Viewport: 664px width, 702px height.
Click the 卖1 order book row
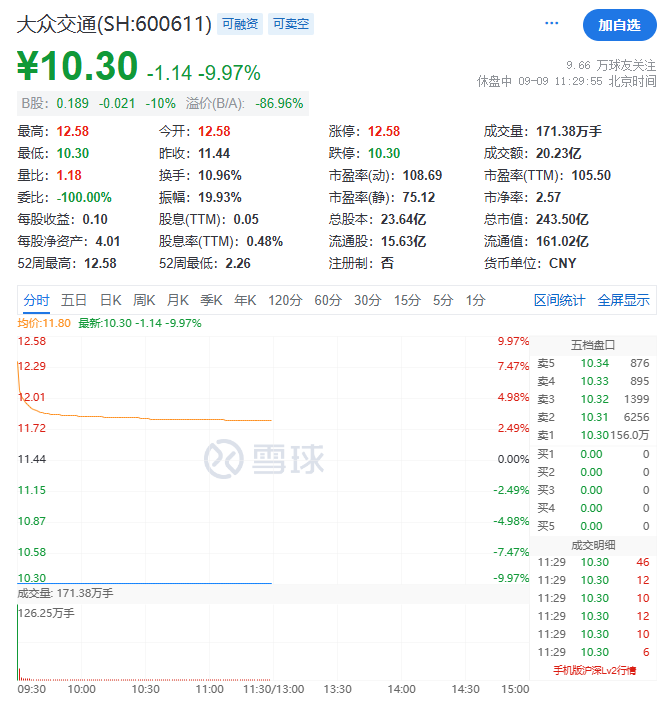tap(593, 435)
